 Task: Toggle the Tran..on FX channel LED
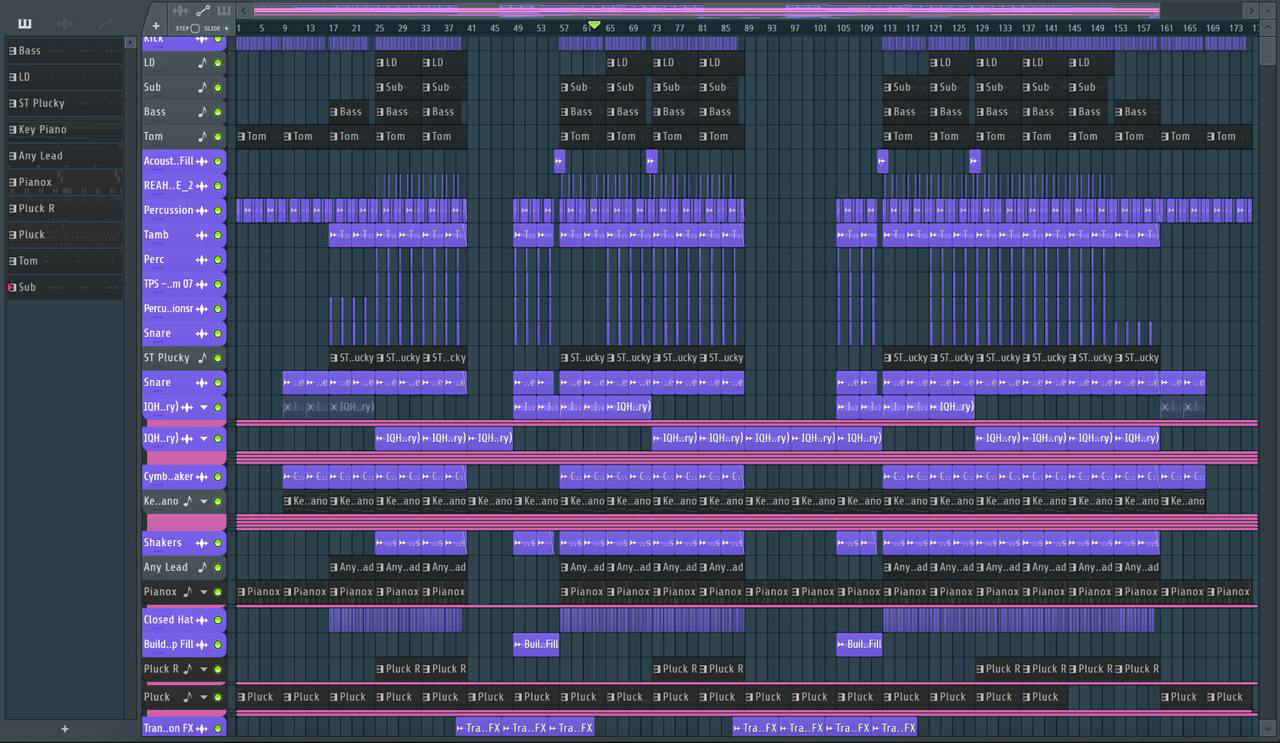pyautogui.click(x=218, y=728)
